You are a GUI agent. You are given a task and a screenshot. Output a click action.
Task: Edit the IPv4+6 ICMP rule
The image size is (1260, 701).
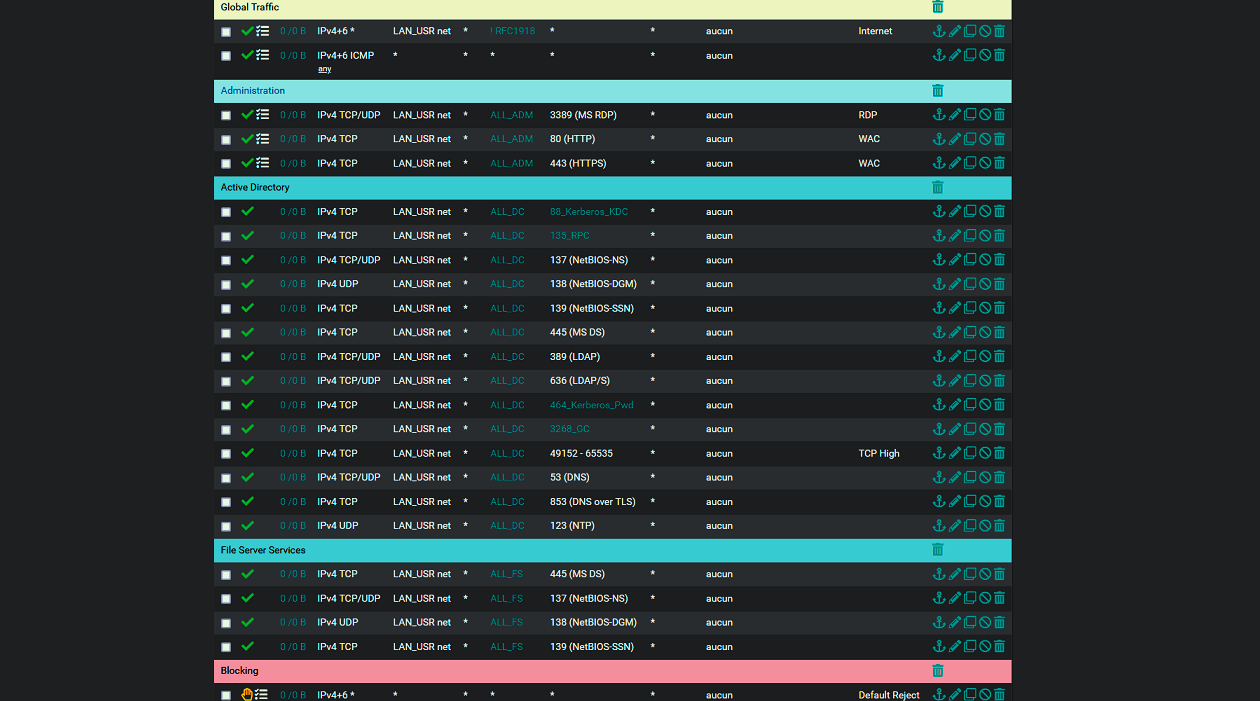(955, 56)
